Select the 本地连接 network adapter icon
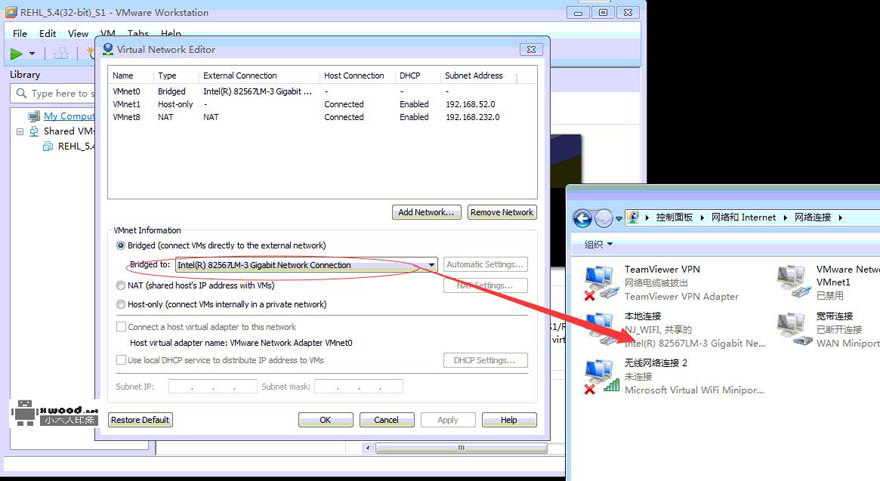Image resolution: width=880 pixels, height=481 pixels. coord(601,329)
